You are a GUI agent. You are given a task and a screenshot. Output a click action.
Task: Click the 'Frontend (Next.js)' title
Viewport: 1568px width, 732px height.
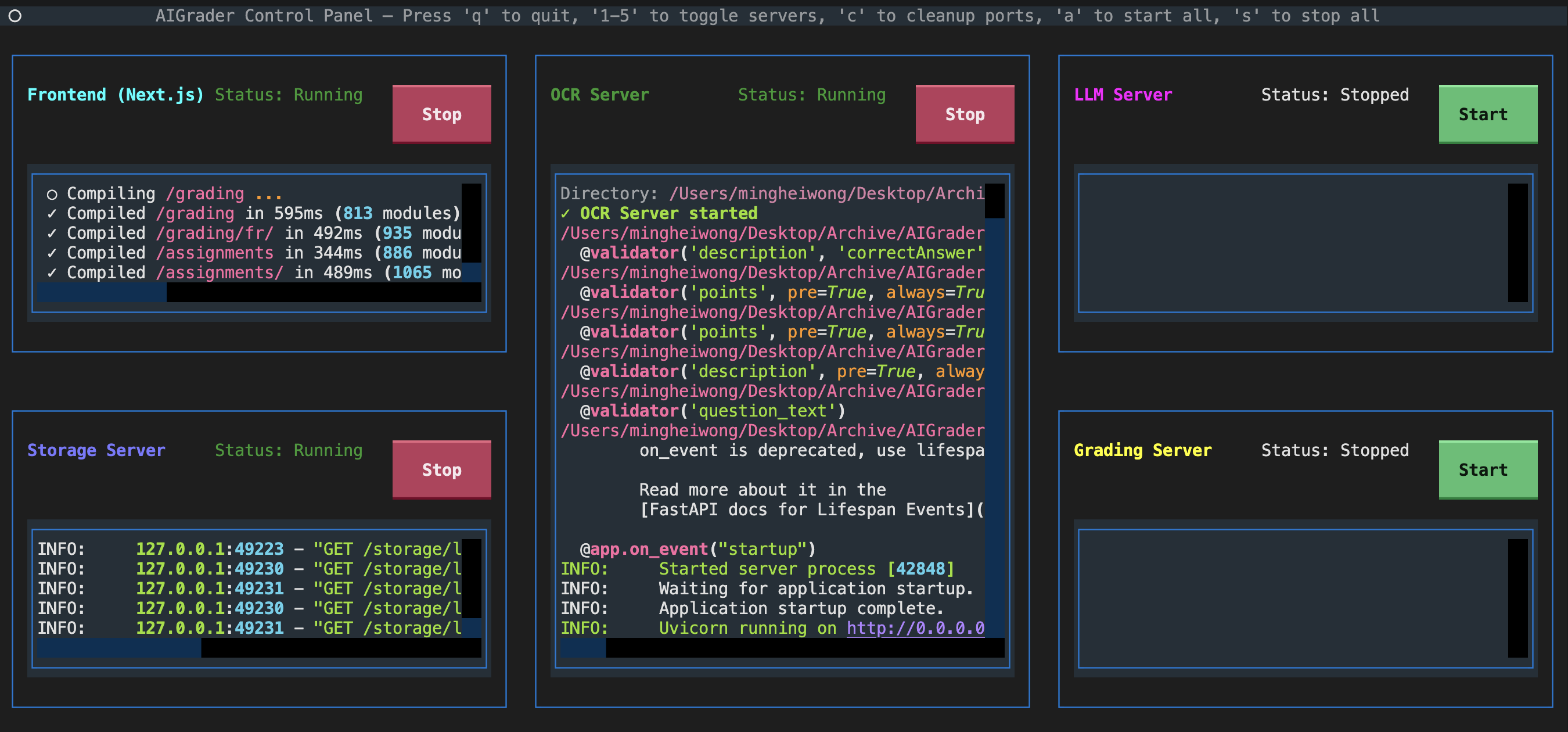tap(116, 94)
